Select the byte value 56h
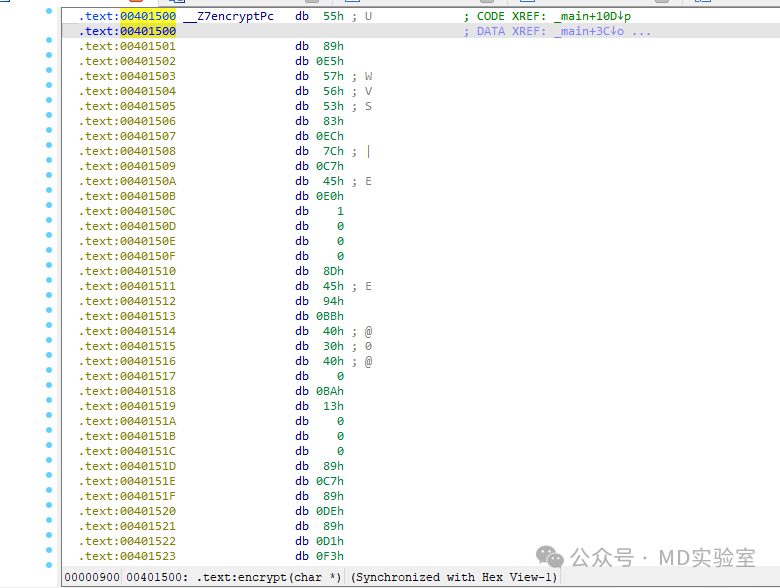The image size is (780, 588). [x=333, y=92]
